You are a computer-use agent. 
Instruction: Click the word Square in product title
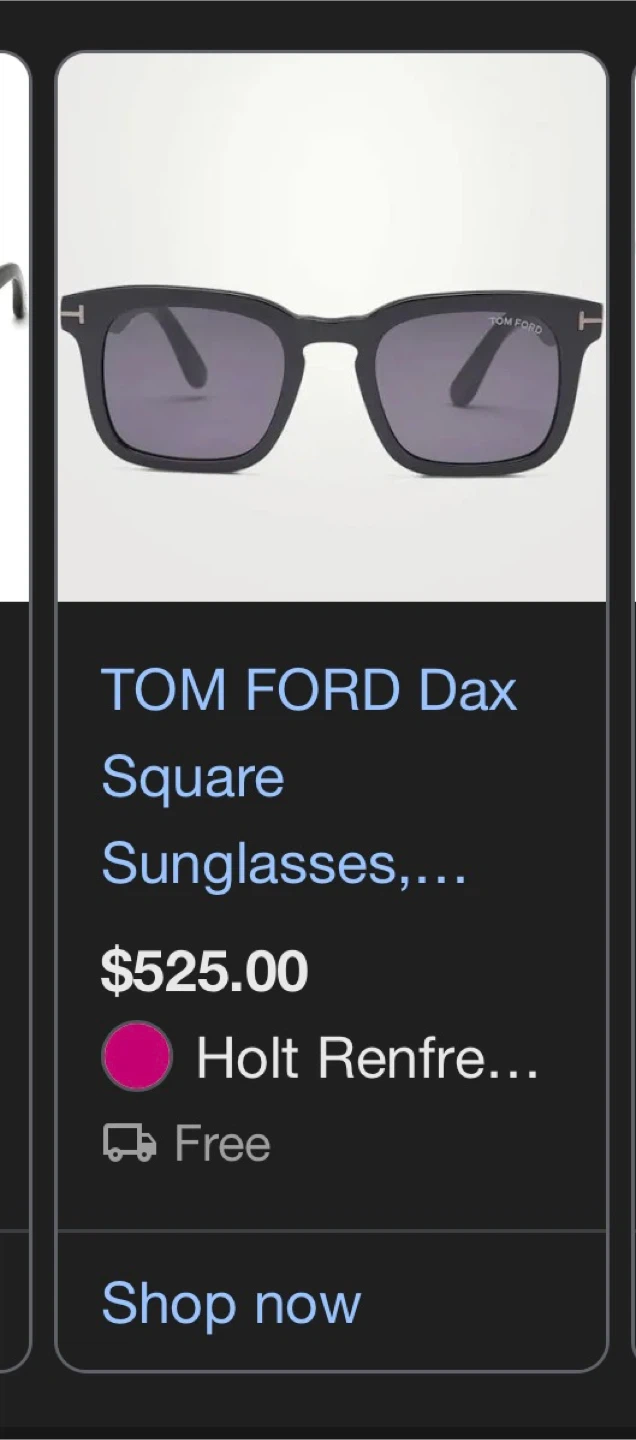[193, 777]
